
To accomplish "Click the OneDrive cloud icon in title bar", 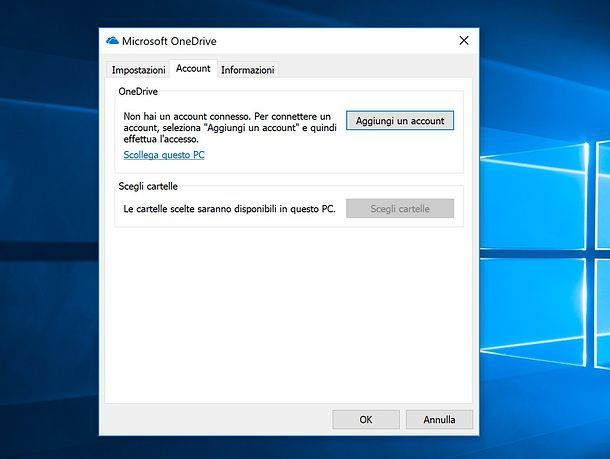I will [x=112, y=40].
